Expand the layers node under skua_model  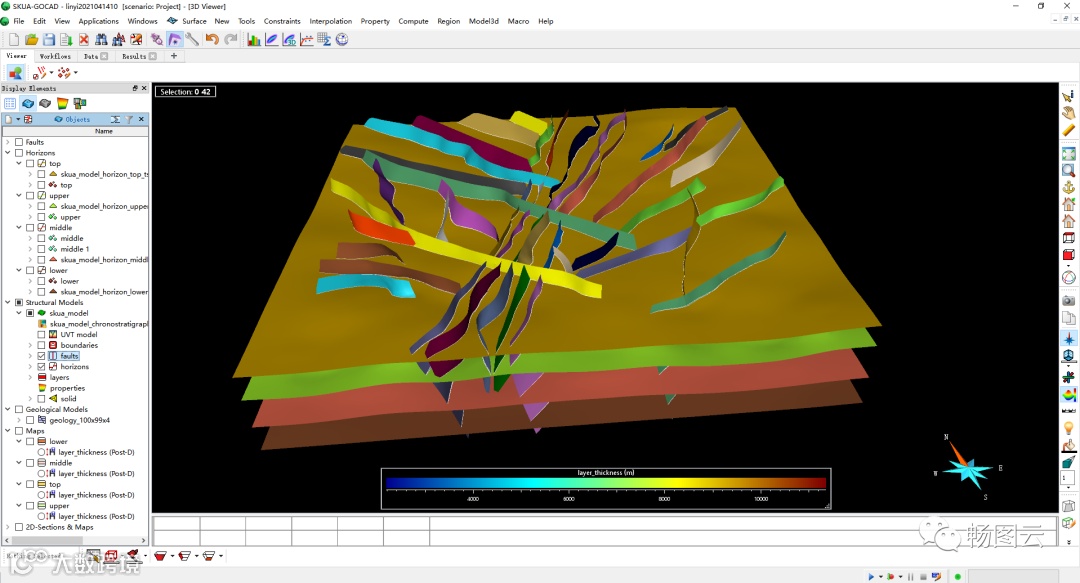pos(30,377)
